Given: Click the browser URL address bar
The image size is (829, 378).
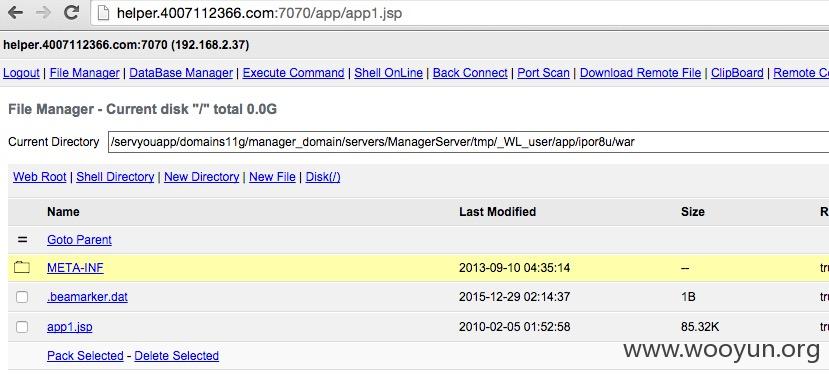Looking at the screenshot, I should pyautogui.click(x=460, y=13).
